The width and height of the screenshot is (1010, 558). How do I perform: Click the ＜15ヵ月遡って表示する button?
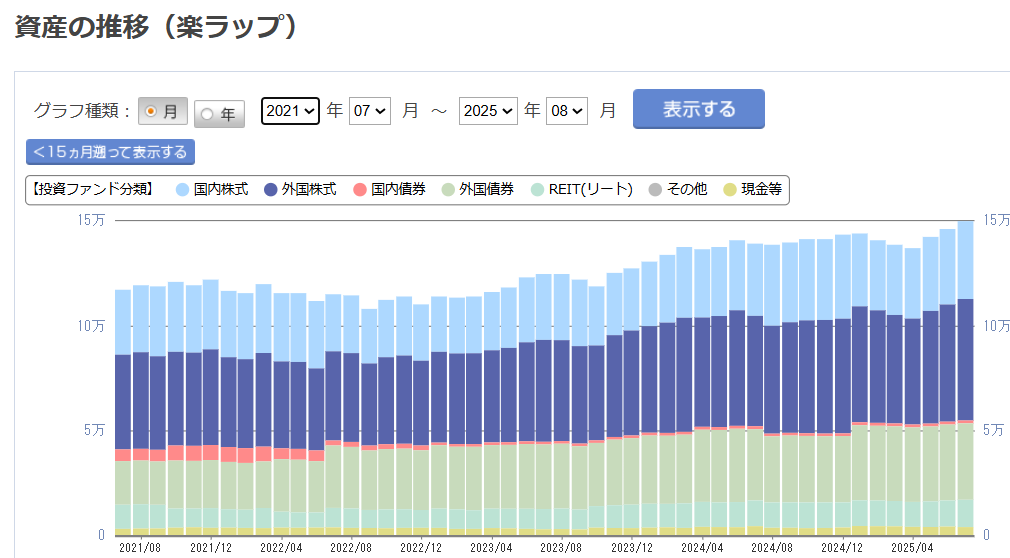[x=110, y=152]
